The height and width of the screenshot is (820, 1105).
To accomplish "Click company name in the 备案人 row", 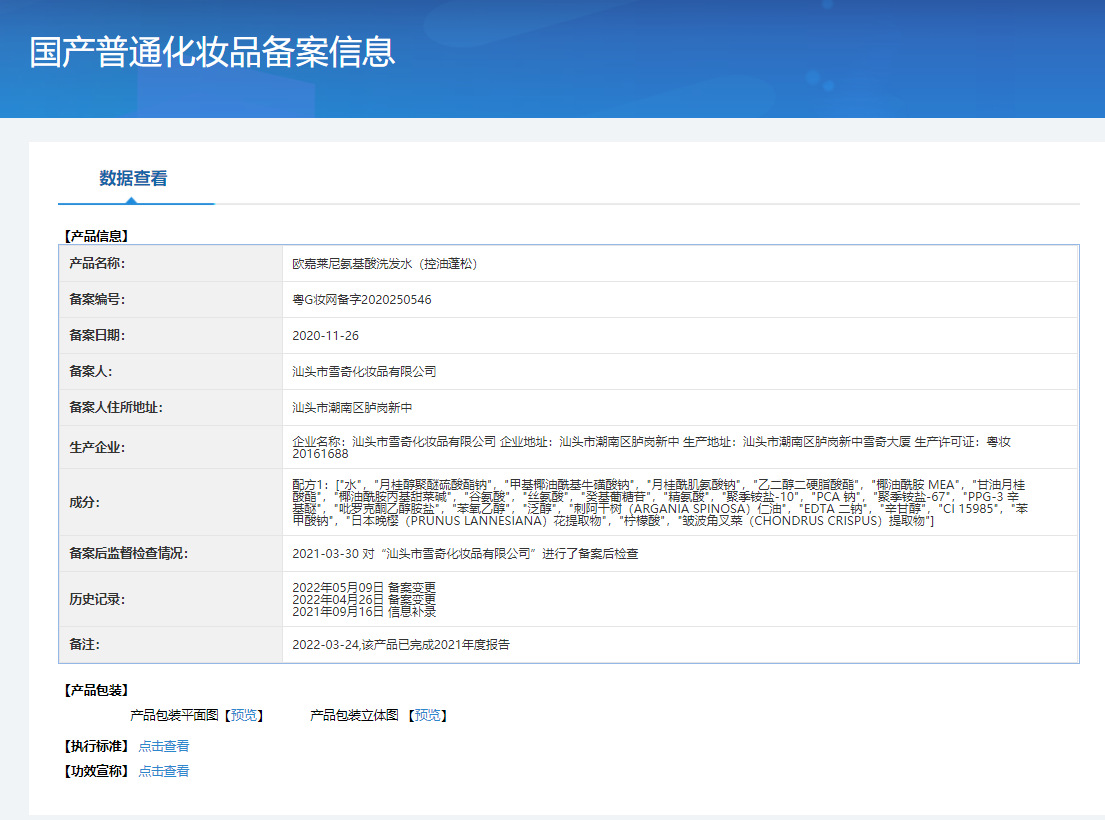I will tap(364, 371).
